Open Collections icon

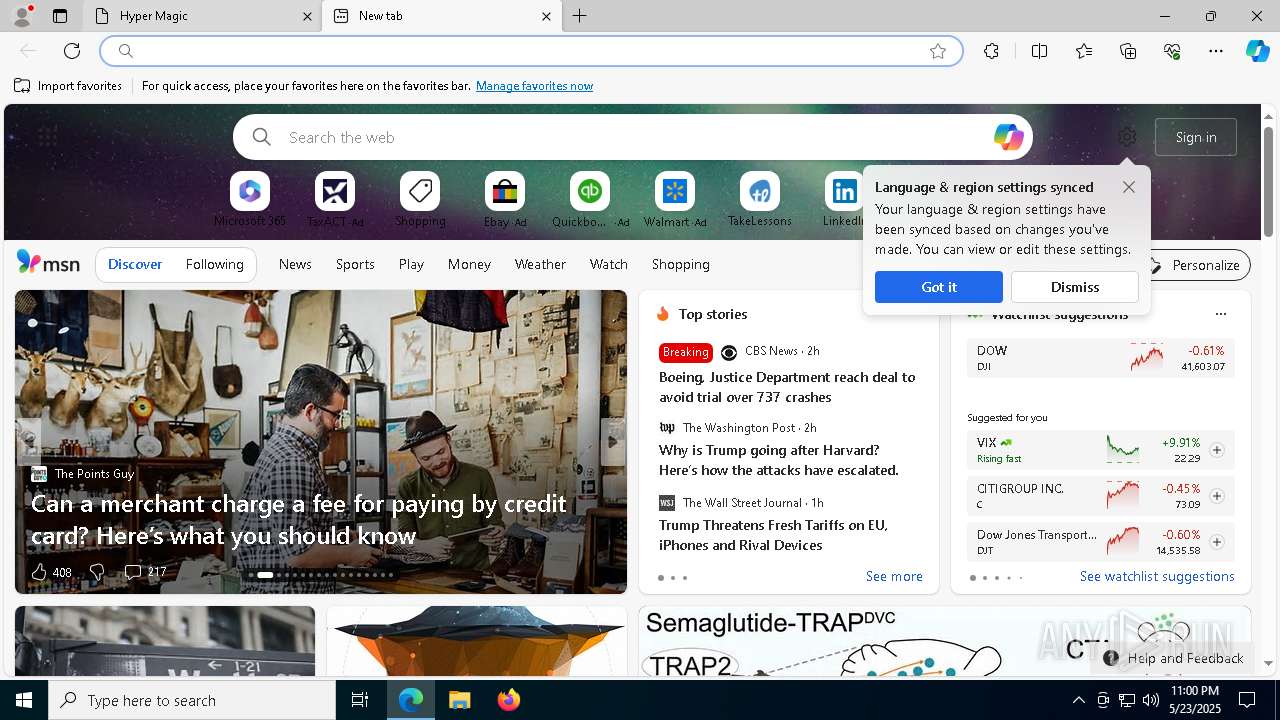(1128, 51)
